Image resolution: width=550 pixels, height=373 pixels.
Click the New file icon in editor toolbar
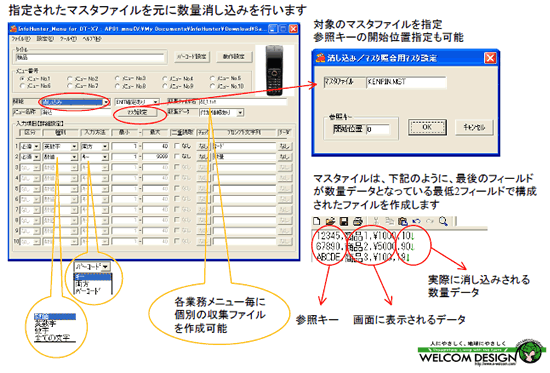point(317,221)
